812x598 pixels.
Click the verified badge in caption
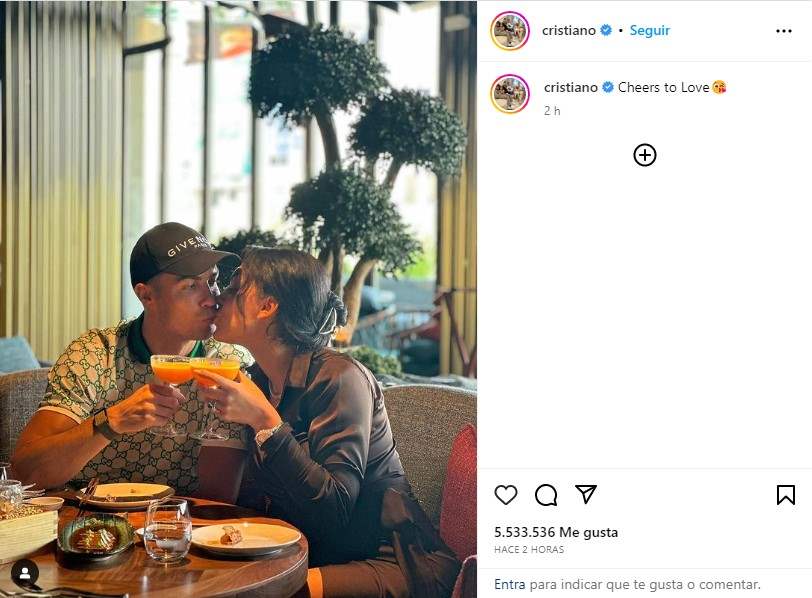click(608, 87)
